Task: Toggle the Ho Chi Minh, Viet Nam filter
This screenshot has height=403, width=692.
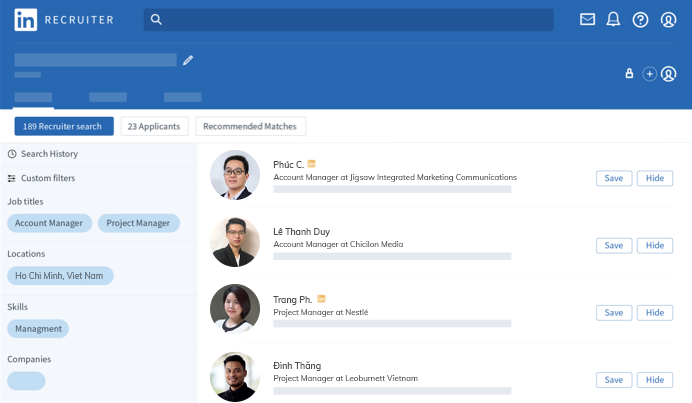Action: pyautogui.click(x=61, y=275)
